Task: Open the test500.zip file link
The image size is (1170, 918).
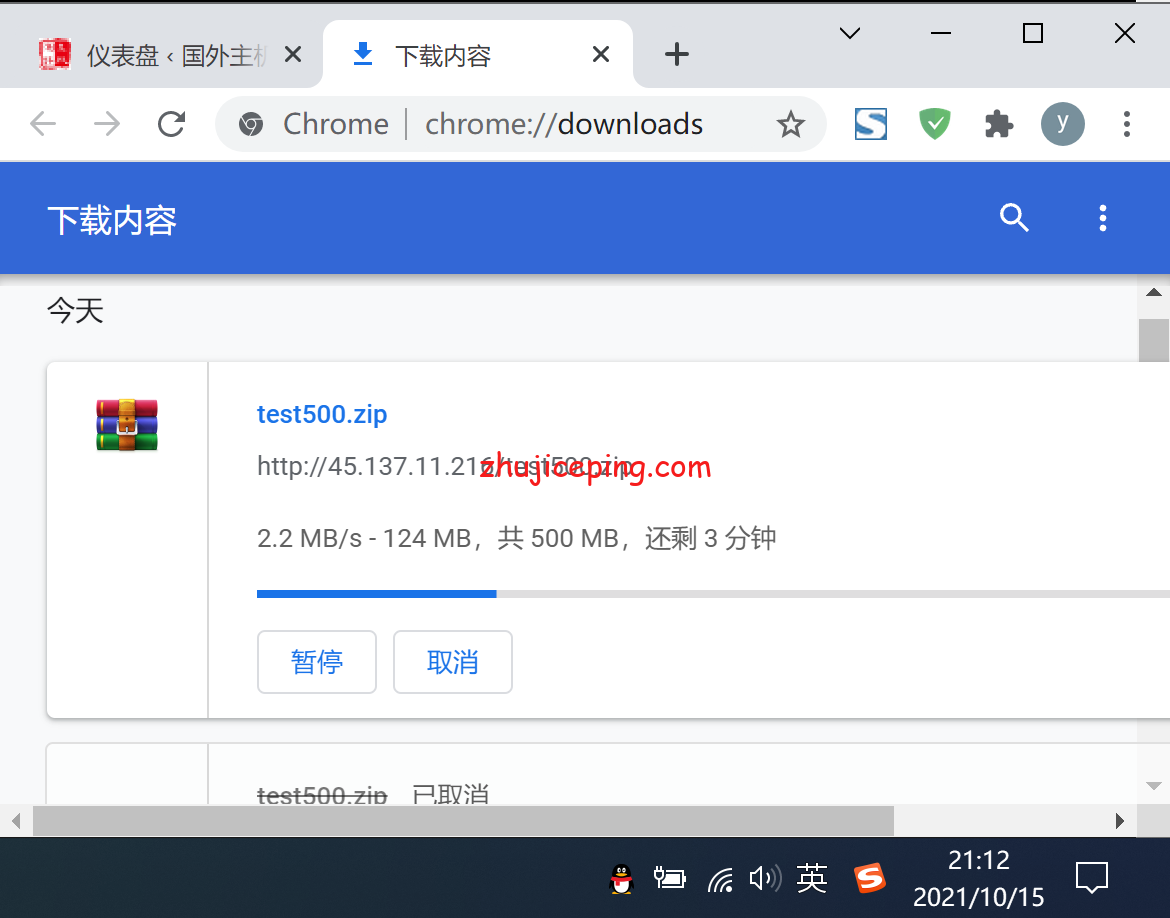Action: click(x=322, y=414)
